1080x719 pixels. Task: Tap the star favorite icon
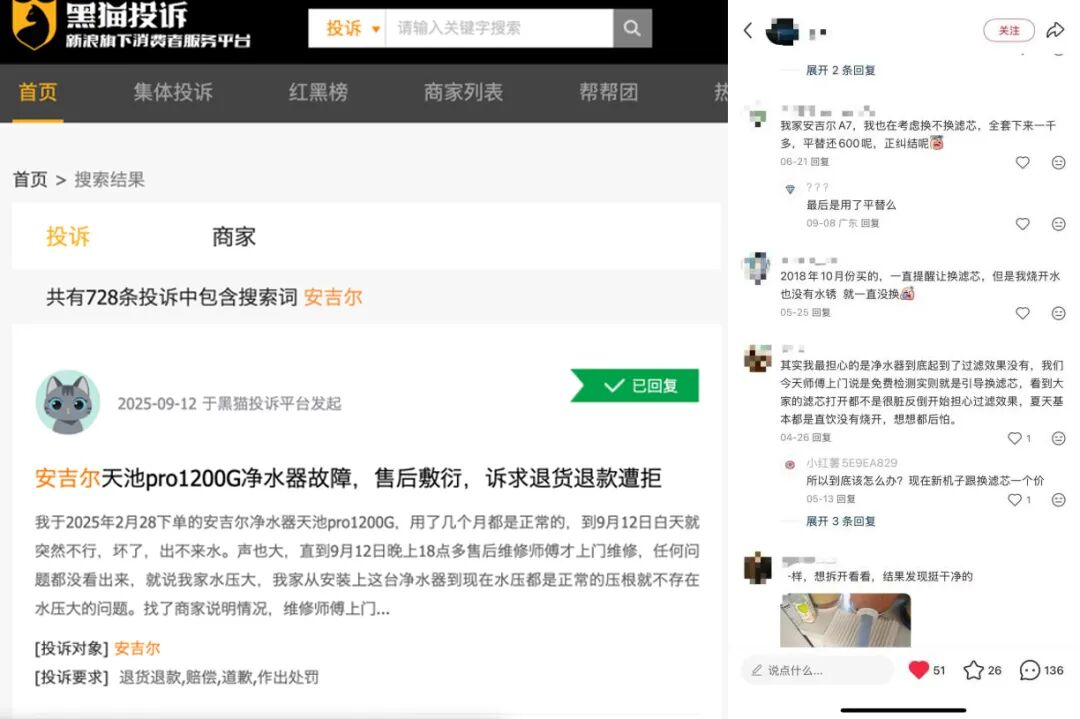[973, 670]
